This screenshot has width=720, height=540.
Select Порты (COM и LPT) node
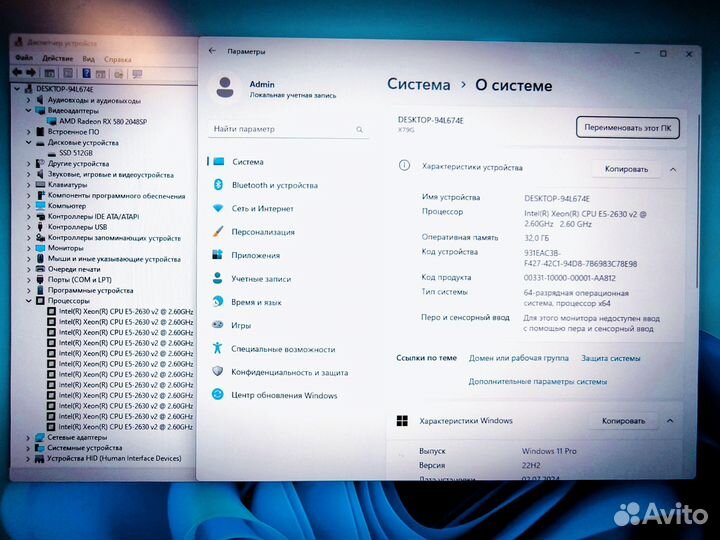(79, 280)
